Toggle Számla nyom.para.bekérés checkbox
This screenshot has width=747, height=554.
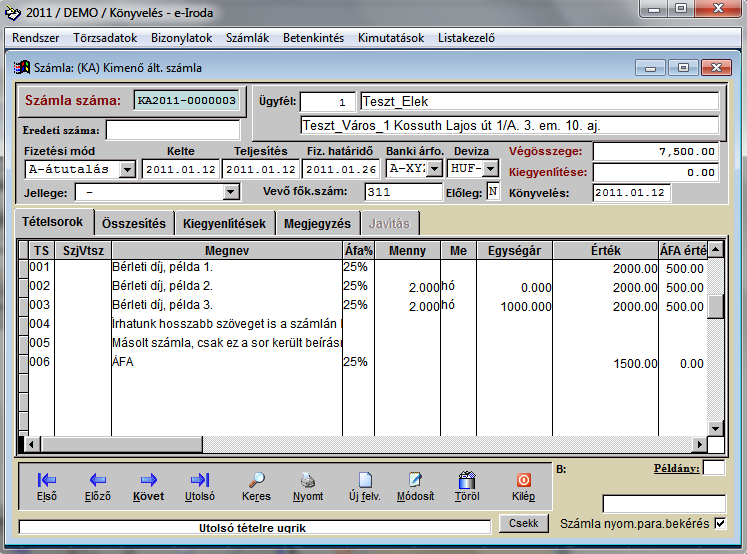tap(719, 523)
